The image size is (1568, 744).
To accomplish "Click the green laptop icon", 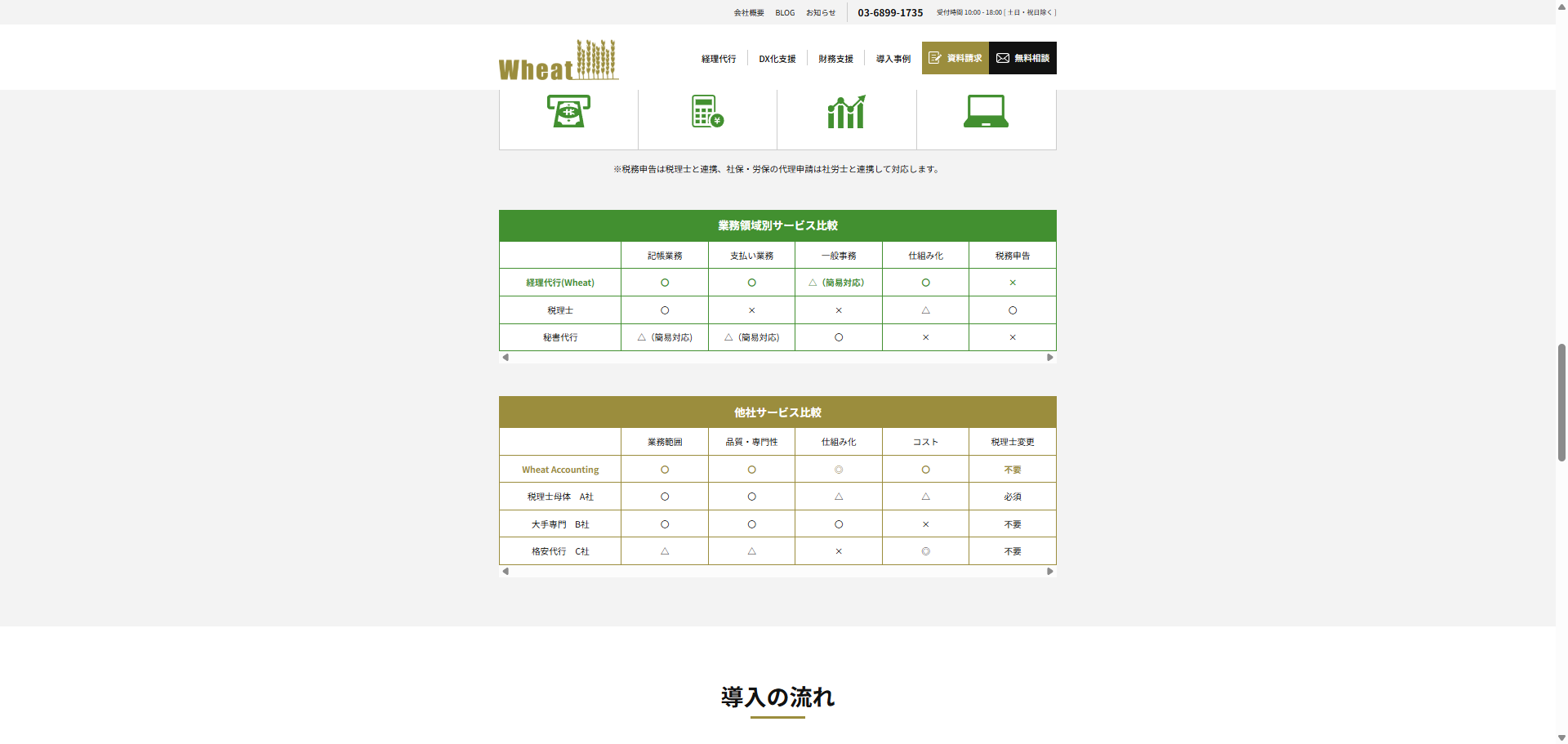I will click(986, 111).
